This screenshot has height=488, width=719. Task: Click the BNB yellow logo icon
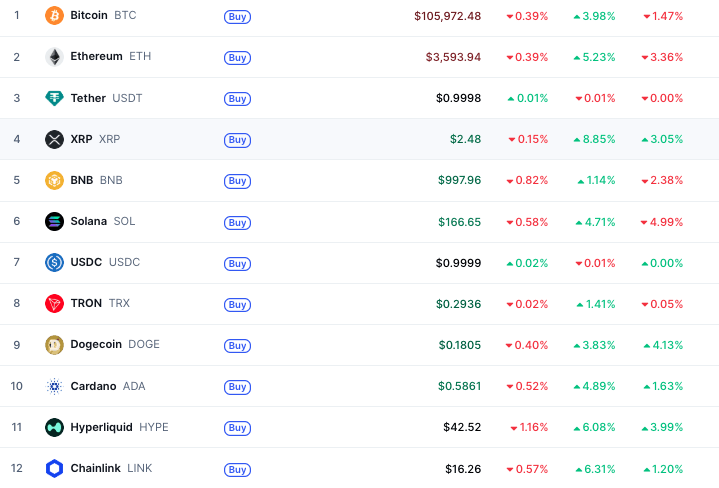tap(54, 181)
